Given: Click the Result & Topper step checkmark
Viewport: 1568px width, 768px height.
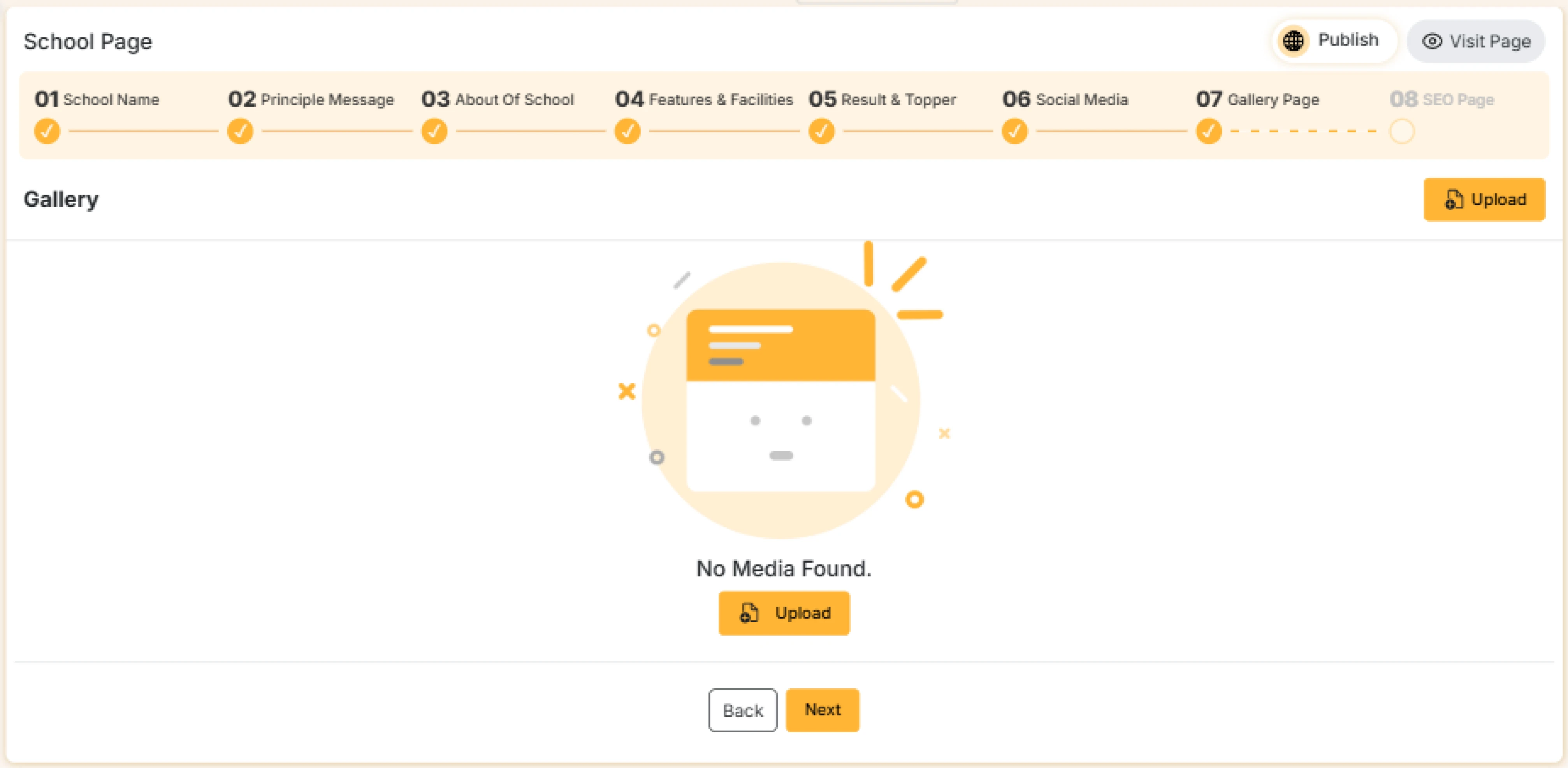Looking at the screenshot, I should coord(821,131).
